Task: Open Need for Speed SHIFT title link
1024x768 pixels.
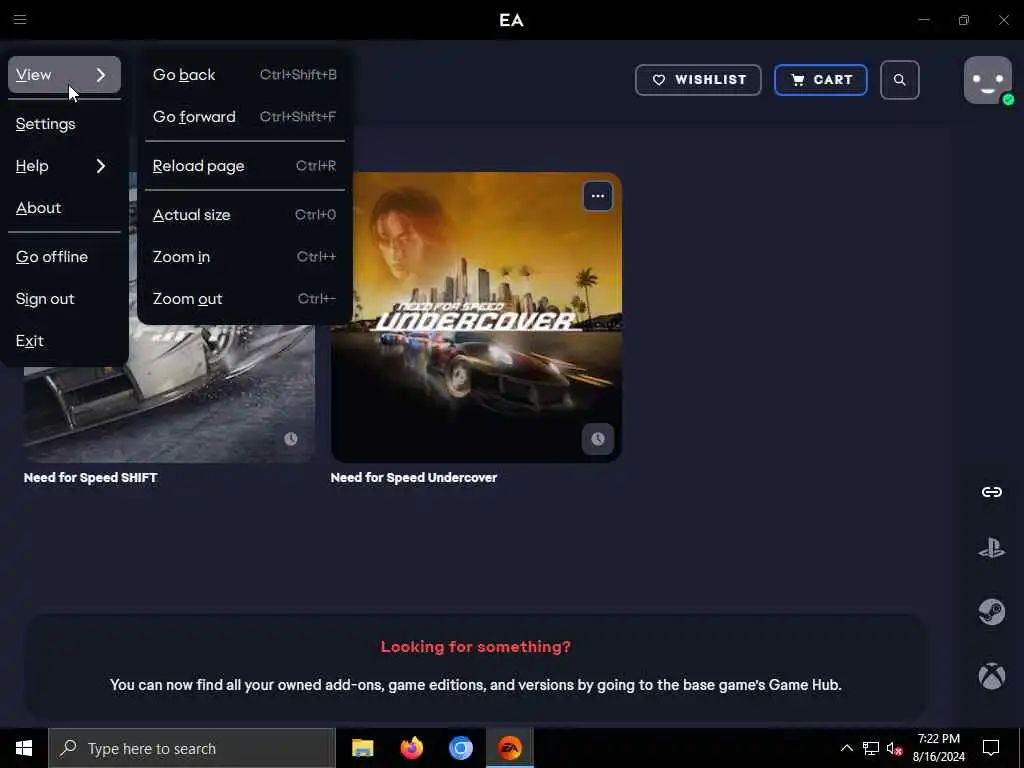Action: click(x=90, y=477)
